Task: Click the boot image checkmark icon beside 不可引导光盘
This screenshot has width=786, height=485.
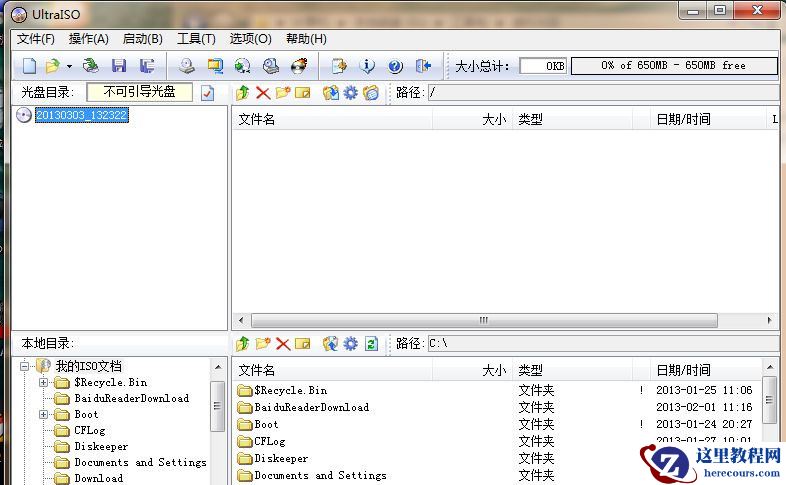Action: [208, 93]
